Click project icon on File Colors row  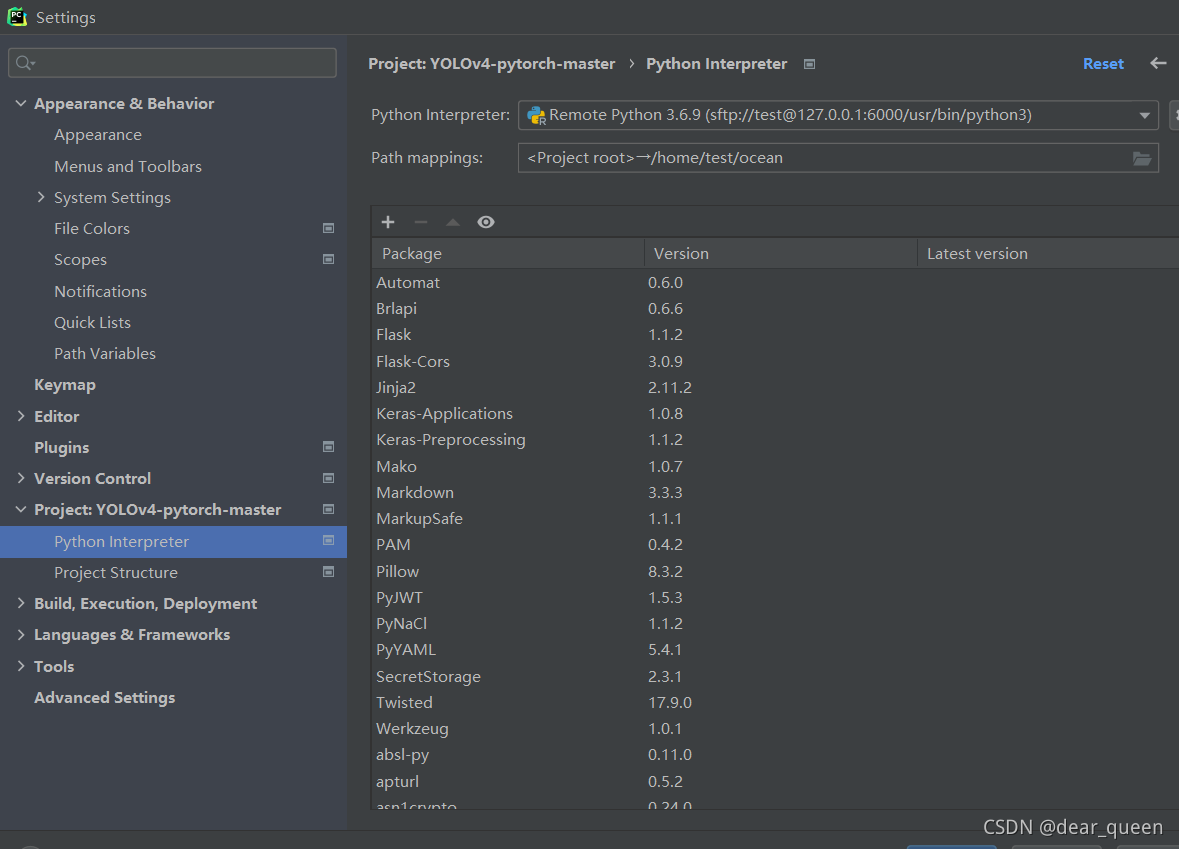tap(329, 228)
